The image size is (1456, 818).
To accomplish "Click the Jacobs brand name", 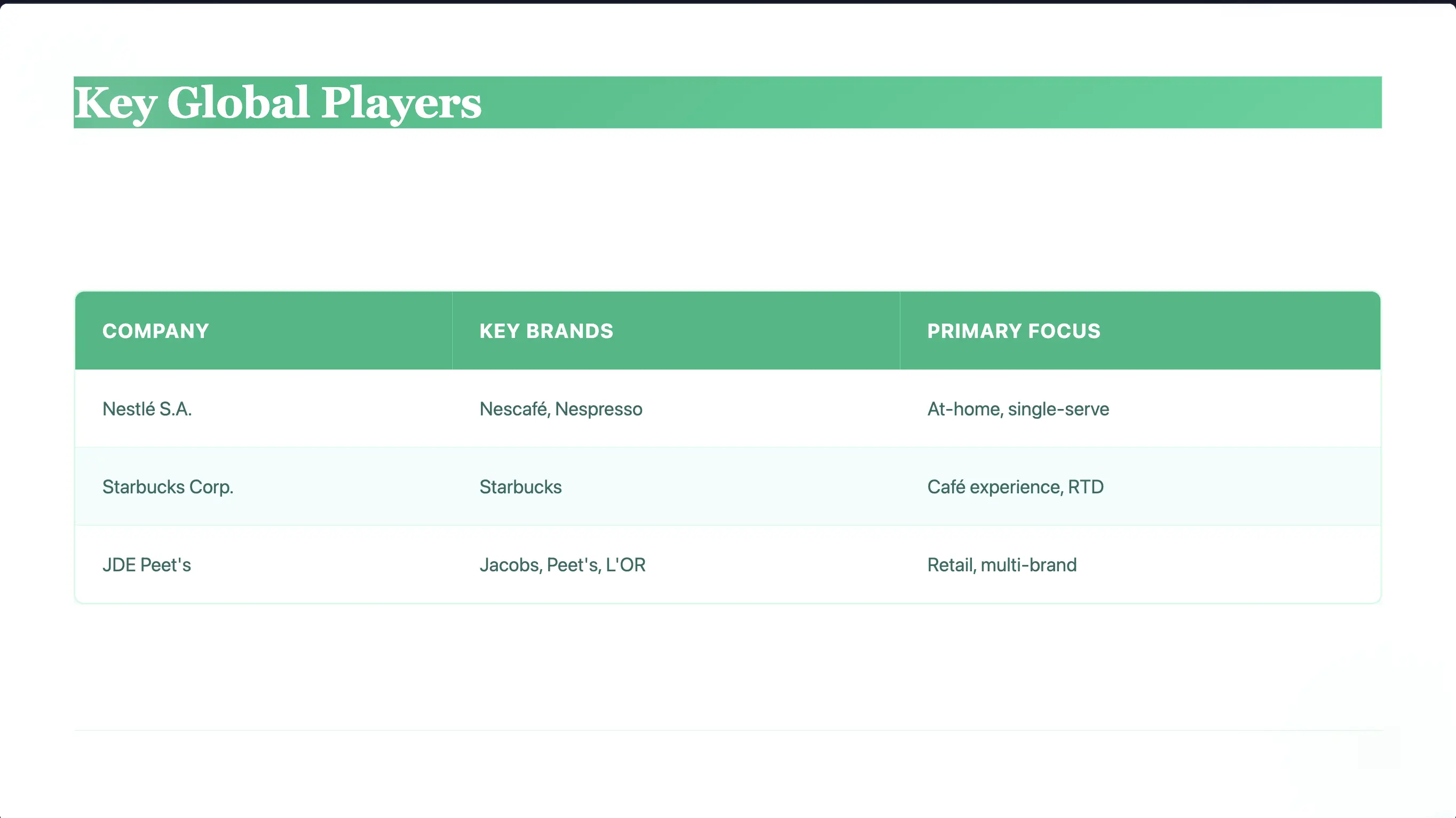I will [510, 565].
